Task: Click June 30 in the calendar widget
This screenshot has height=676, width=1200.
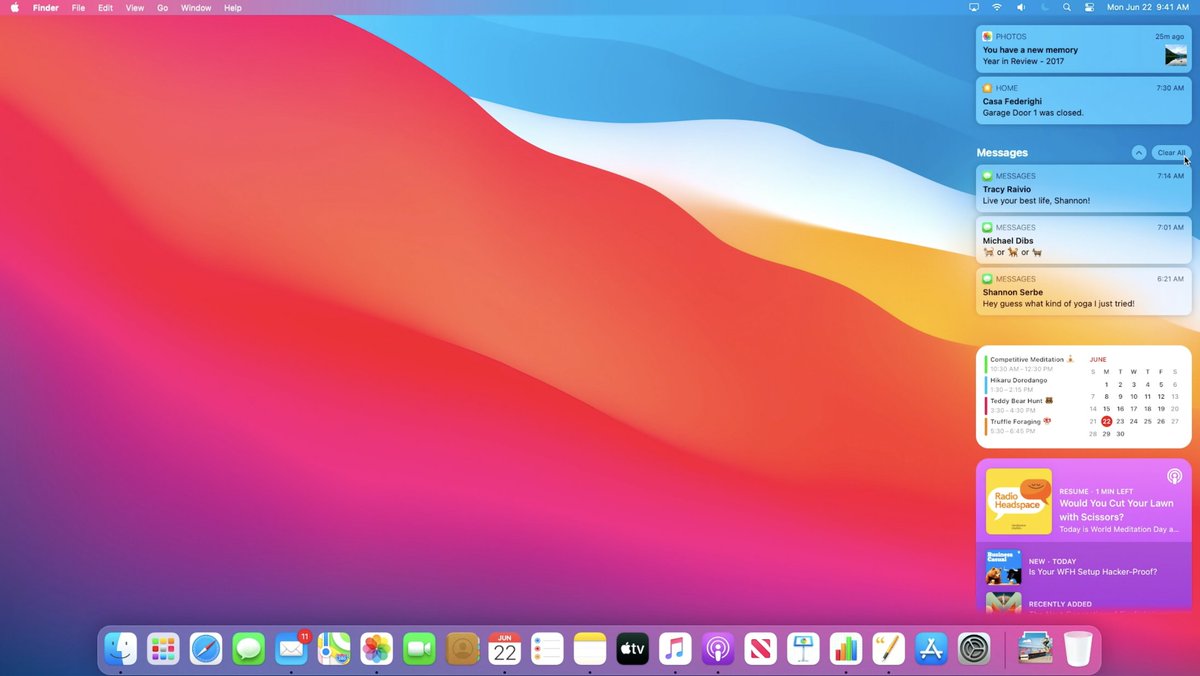Action: click(1120, 434)
